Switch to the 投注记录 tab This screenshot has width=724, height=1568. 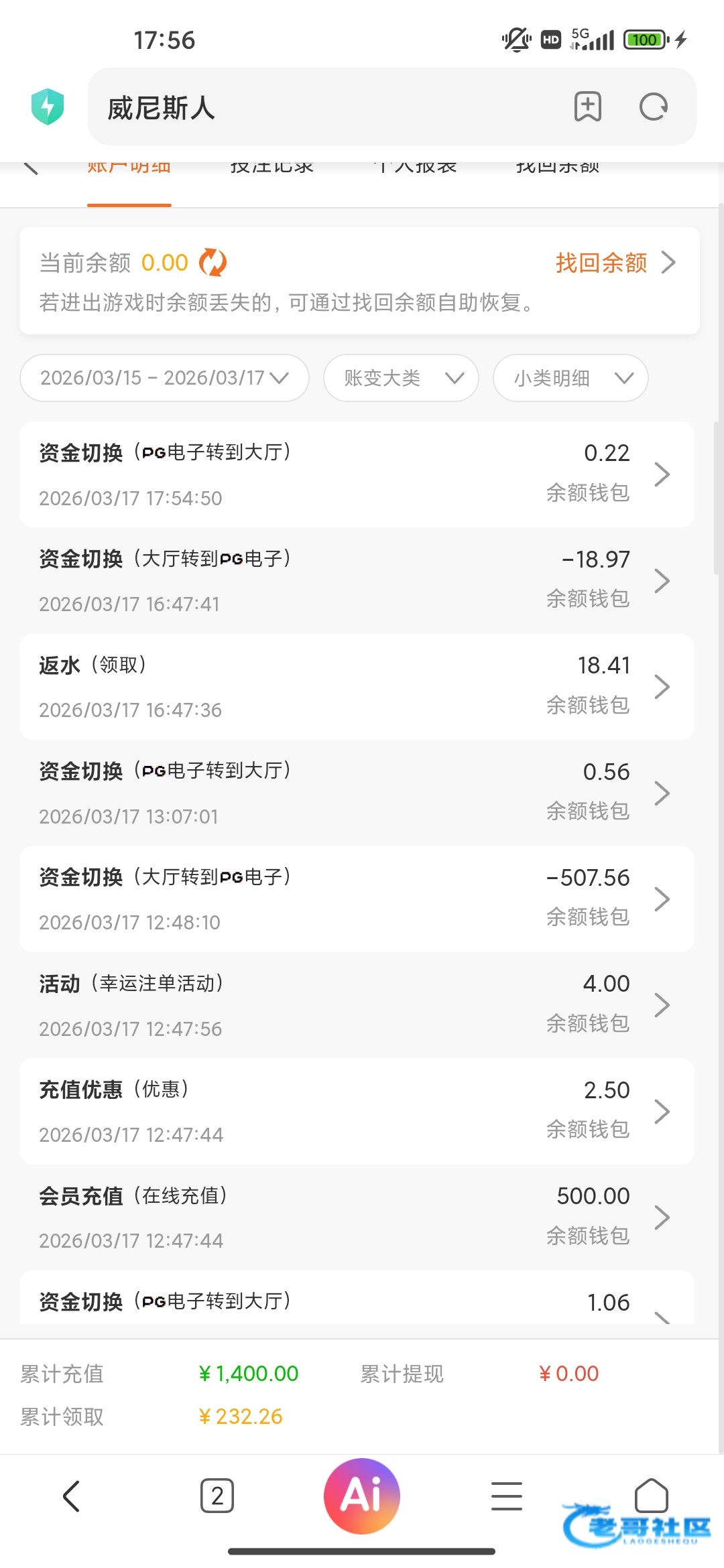272,168
